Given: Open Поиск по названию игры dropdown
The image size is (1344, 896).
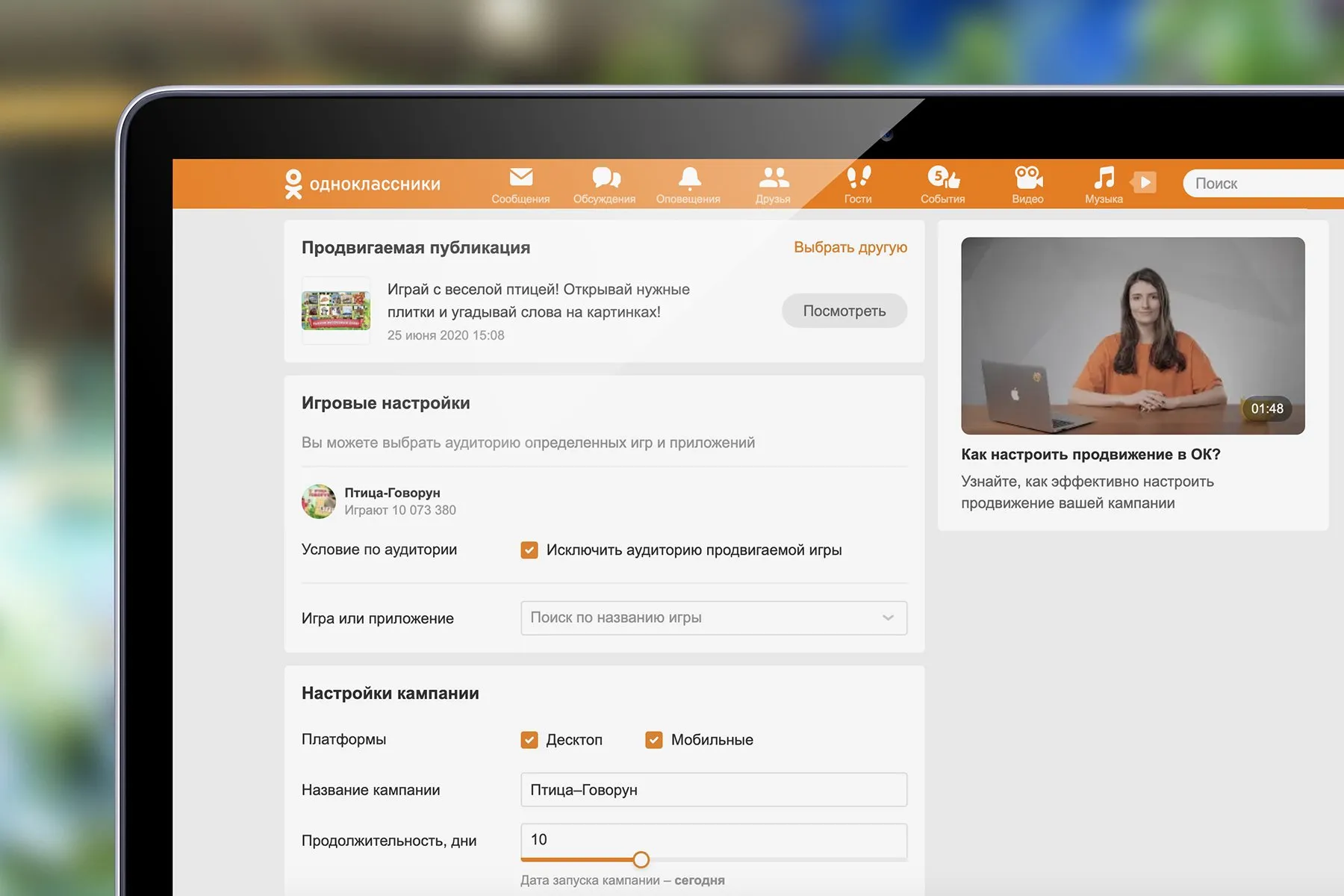Looking at the screenshot, I should [714, 618].
